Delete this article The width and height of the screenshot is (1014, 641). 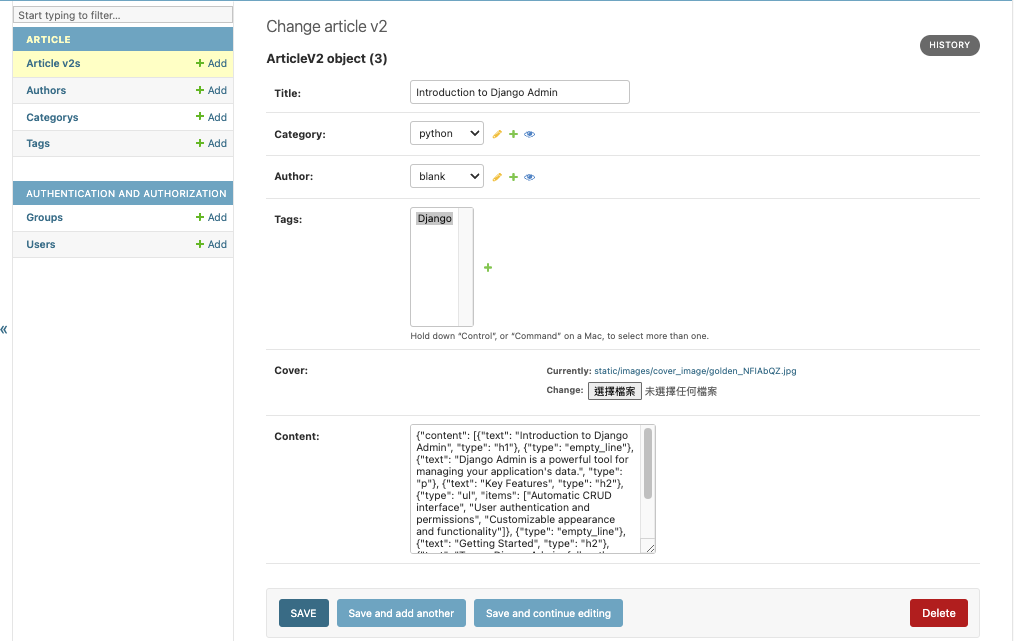coord(938,613)
